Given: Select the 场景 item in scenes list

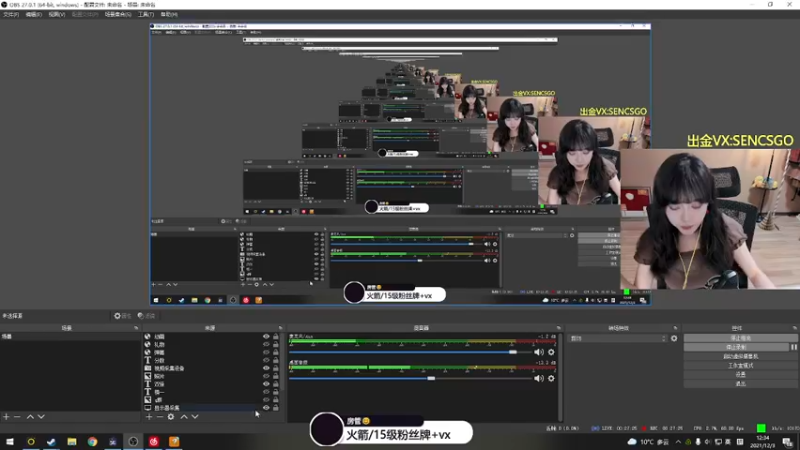Looking at the screenshot, I should pyautogui.click(x=70, y=337).
